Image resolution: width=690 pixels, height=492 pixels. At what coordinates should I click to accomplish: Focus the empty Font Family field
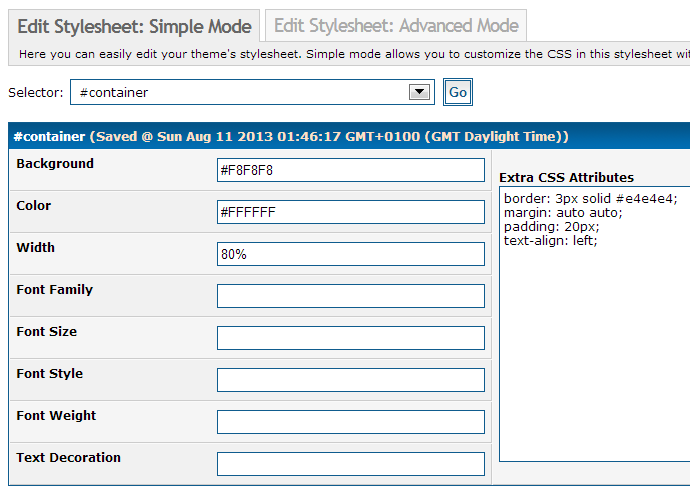tap(350, 296)
